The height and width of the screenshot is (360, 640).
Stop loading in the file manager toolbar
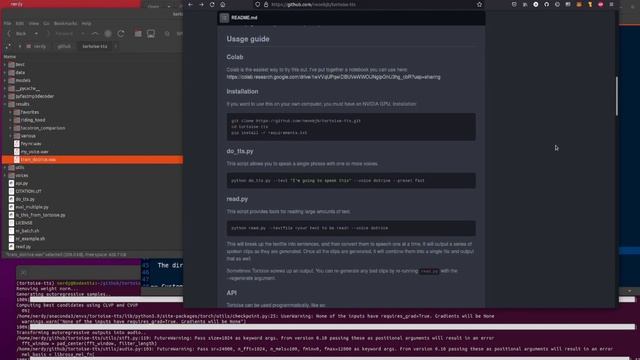pos(108,34)
